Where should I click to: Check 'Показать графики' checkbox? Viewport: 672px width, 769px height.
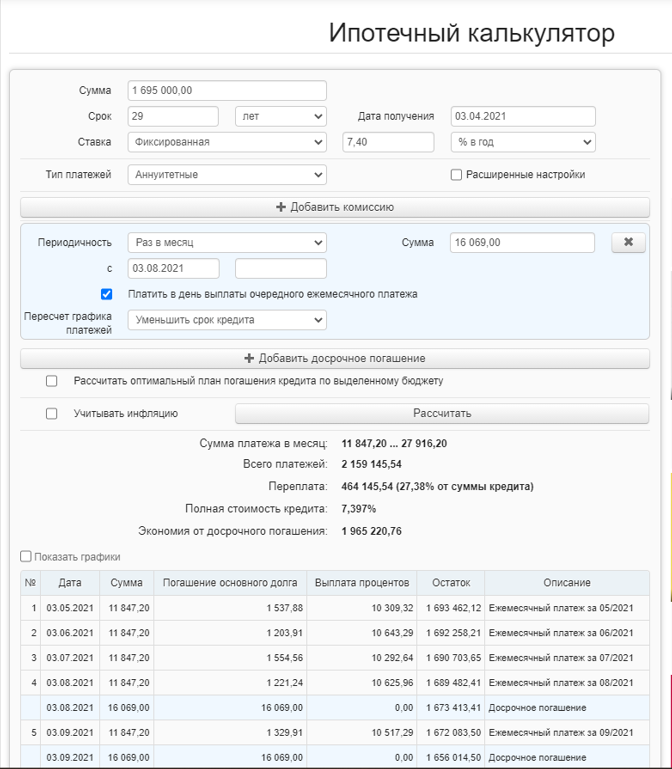26,557
